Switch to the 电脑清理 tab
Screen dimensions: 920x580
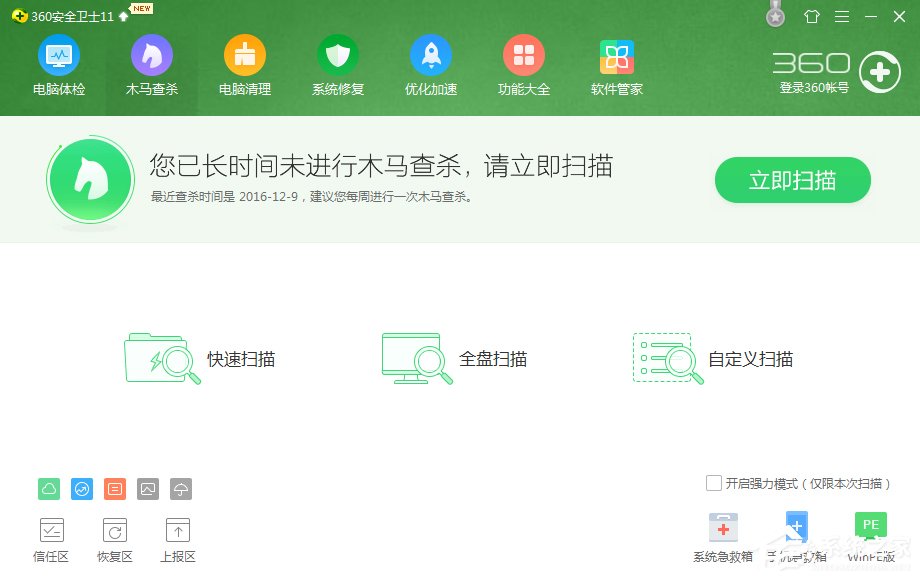pos(244,65)
